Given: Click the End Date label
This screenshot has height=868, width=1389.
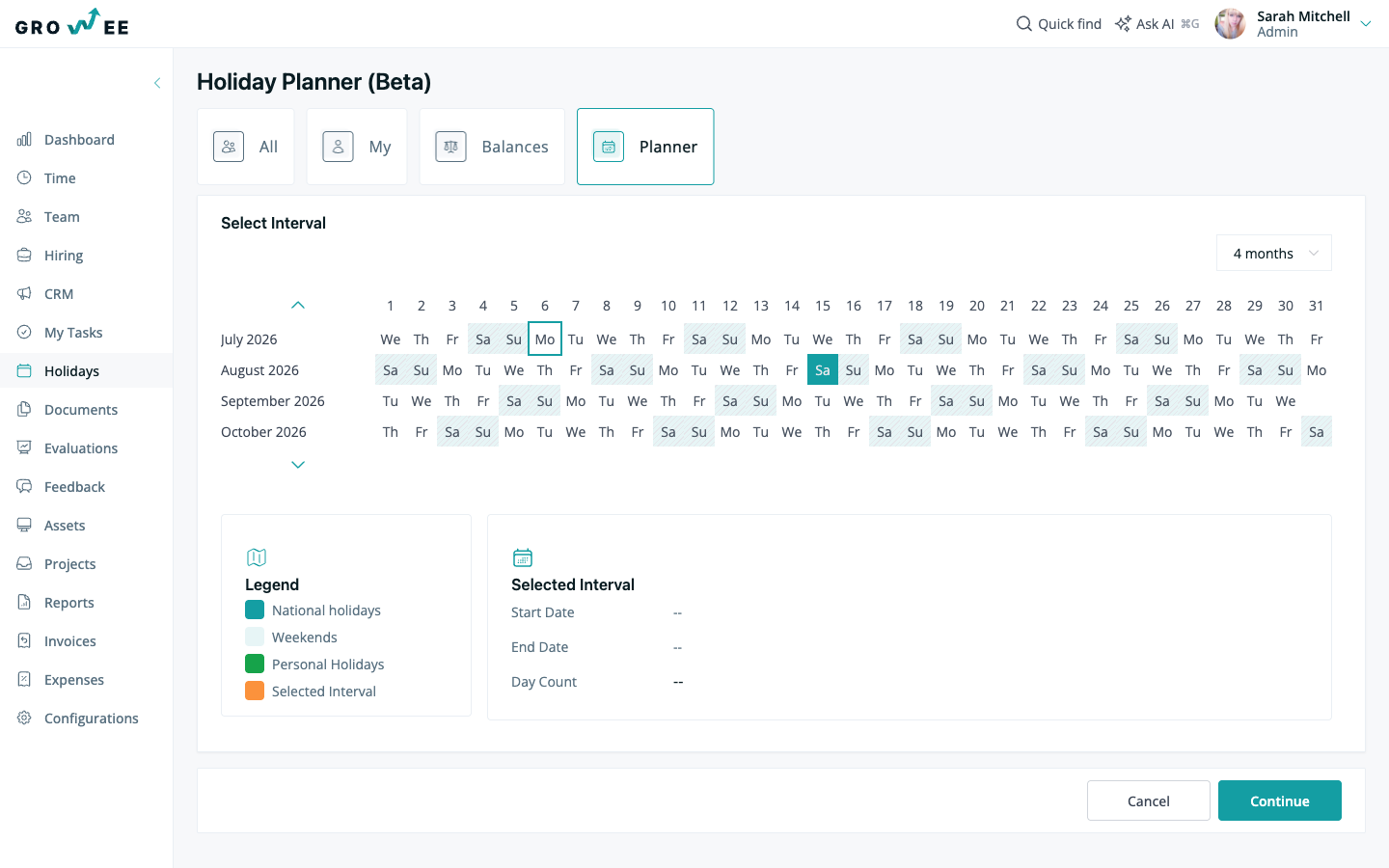Looking at the screenshot, I should (x=540, y=647).
